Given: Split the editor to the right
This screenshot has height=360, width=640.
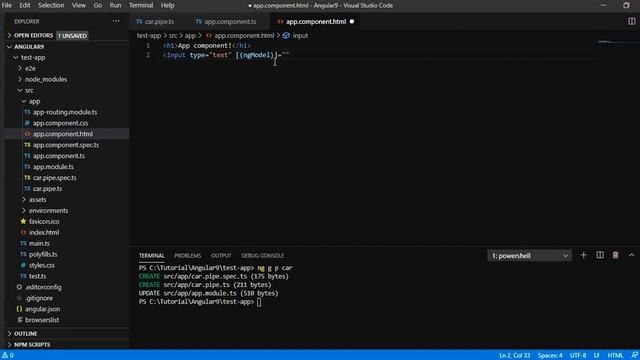Looking at the screenshot, I should (631, 21).
